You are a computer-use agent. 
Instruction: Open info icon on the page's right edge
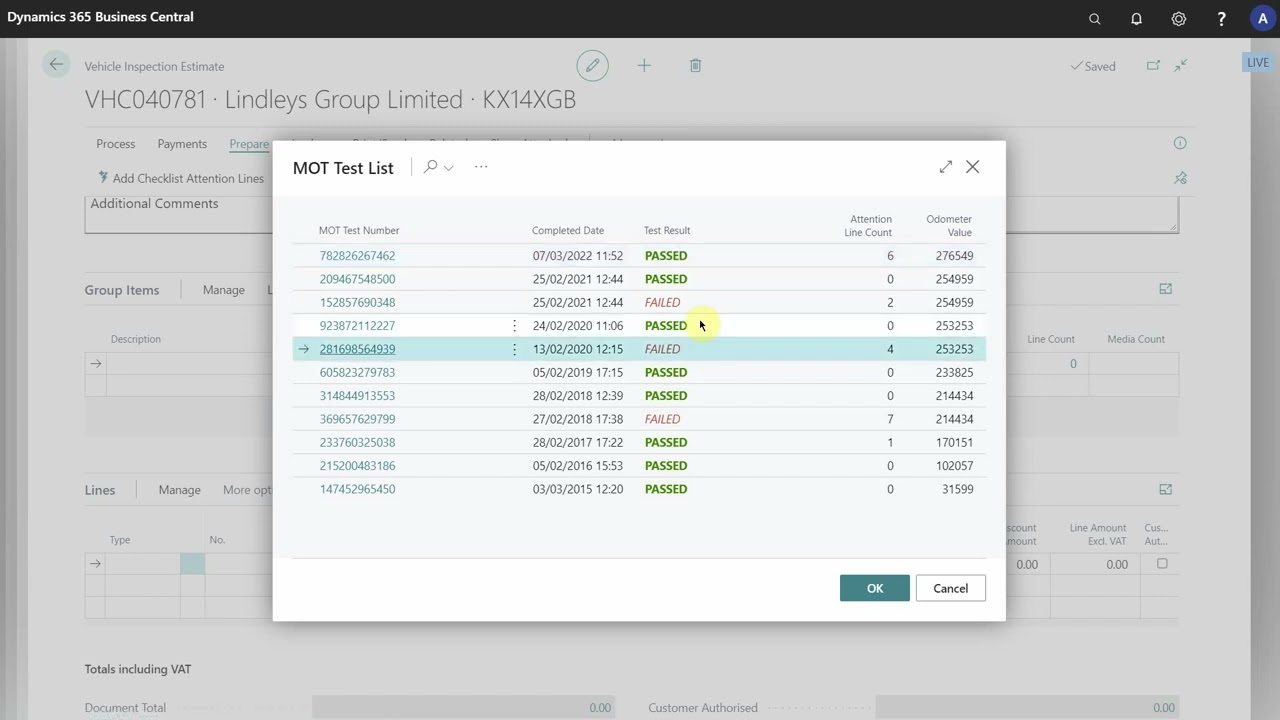tap(1180, 143)
